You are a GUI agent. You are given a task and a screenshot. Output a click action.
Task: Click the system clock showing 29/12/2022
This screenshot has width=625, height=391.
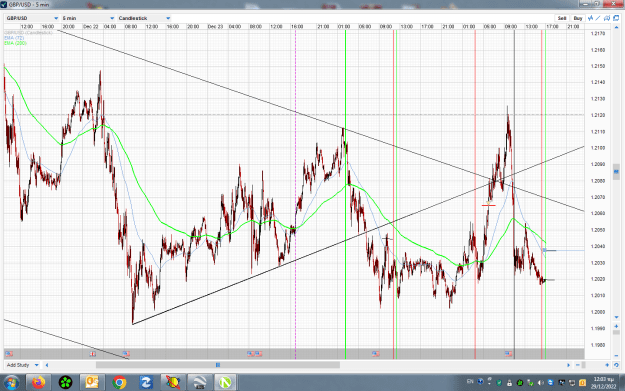point(603,383)
